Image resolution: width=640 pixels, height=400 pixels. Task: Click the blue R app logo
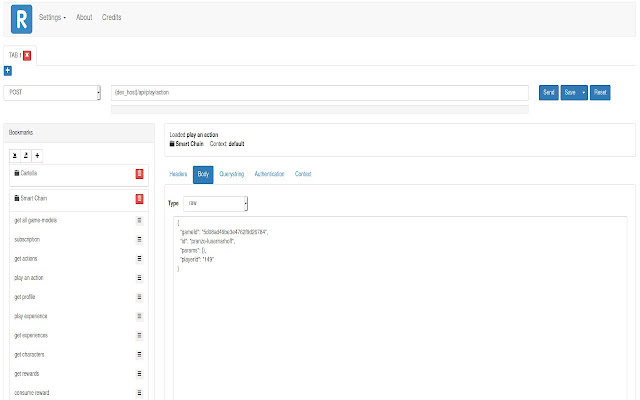click(21, 19)
